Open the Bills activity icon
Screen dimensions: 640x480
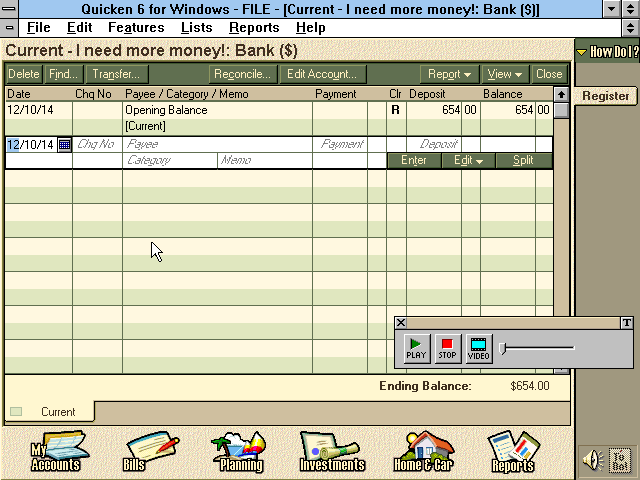click(x=149, y=452)
